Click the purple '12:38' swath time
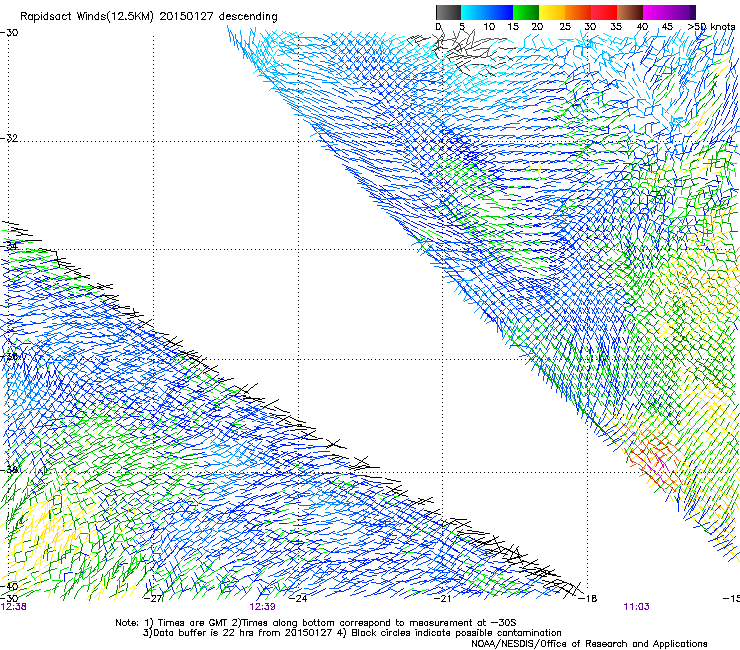The height and width of the screenshot is (650, 740). [x=13, y=607]
